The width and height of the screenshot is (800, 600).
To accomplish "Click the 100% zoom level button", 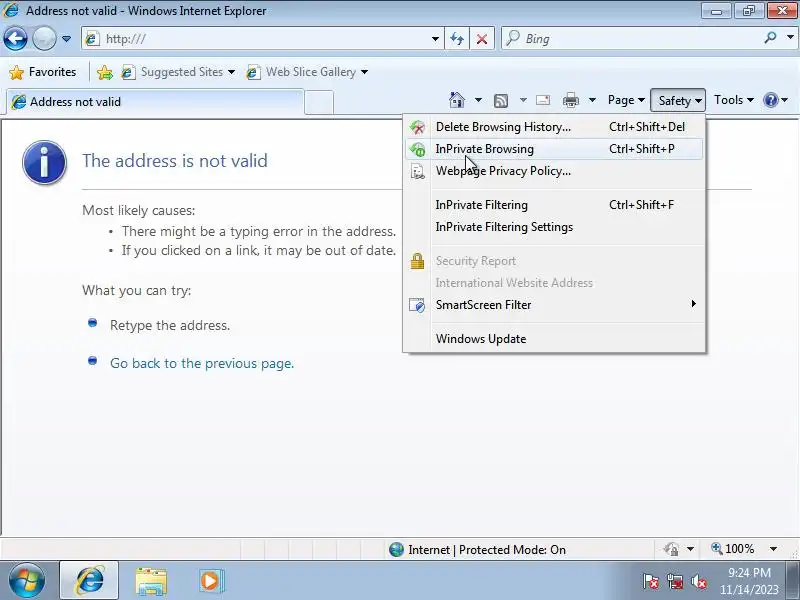I will pos(733,549).
